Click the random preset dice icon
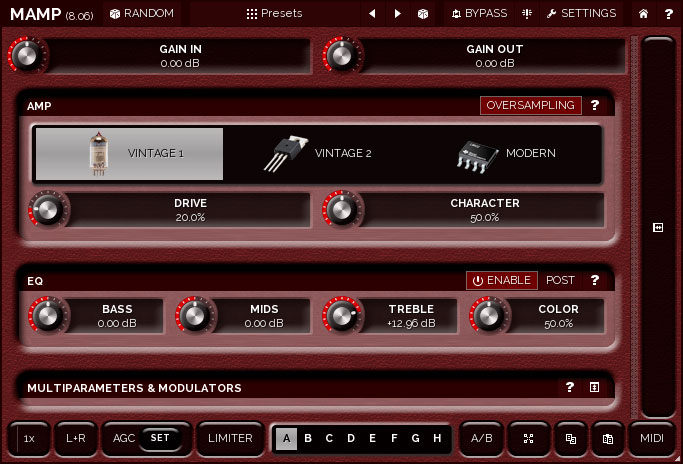Viewport: 683px width, 464px height. 423,14
